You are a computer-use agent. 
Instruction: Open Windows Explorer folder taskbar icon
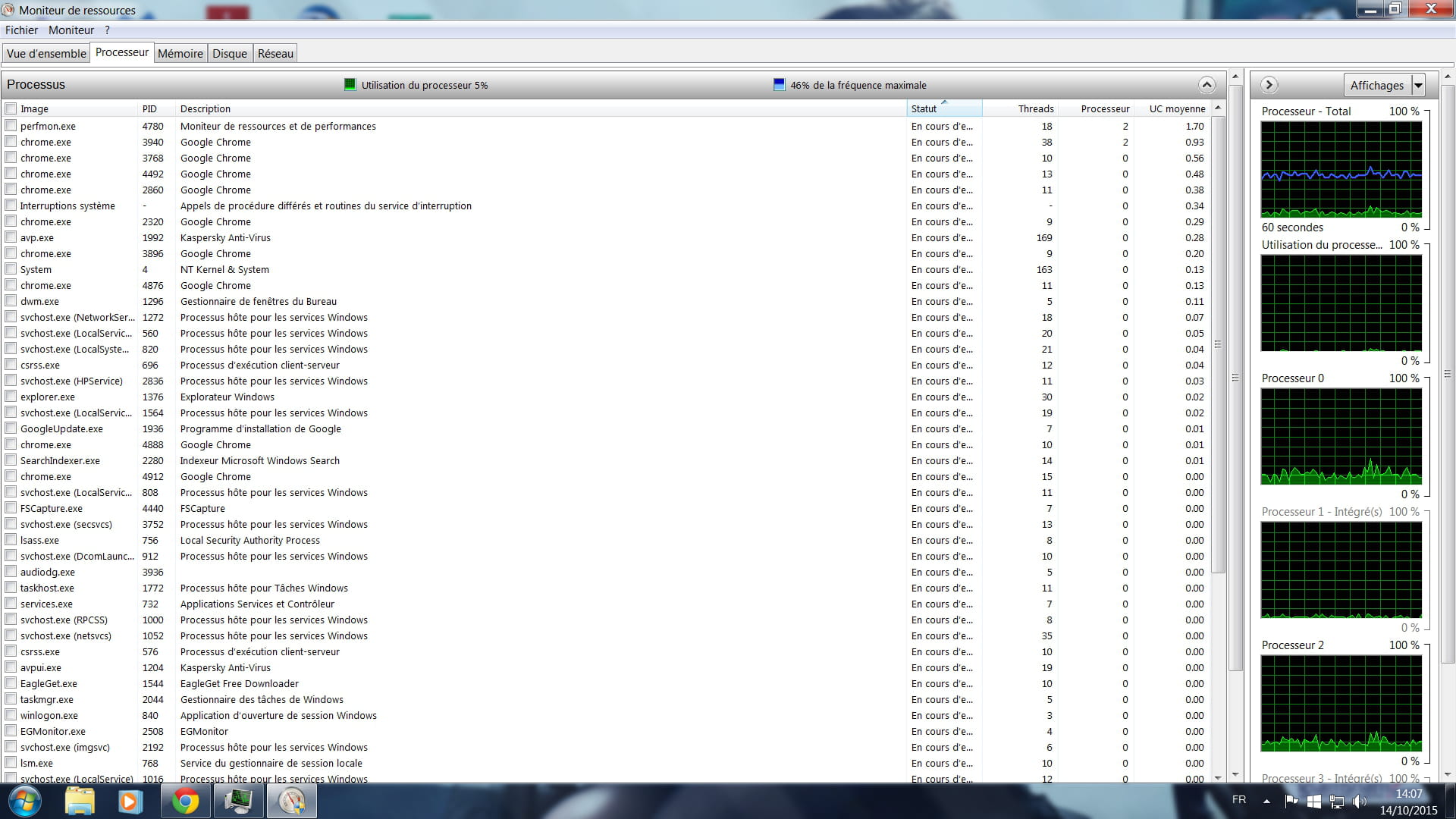tap(80, 801)
